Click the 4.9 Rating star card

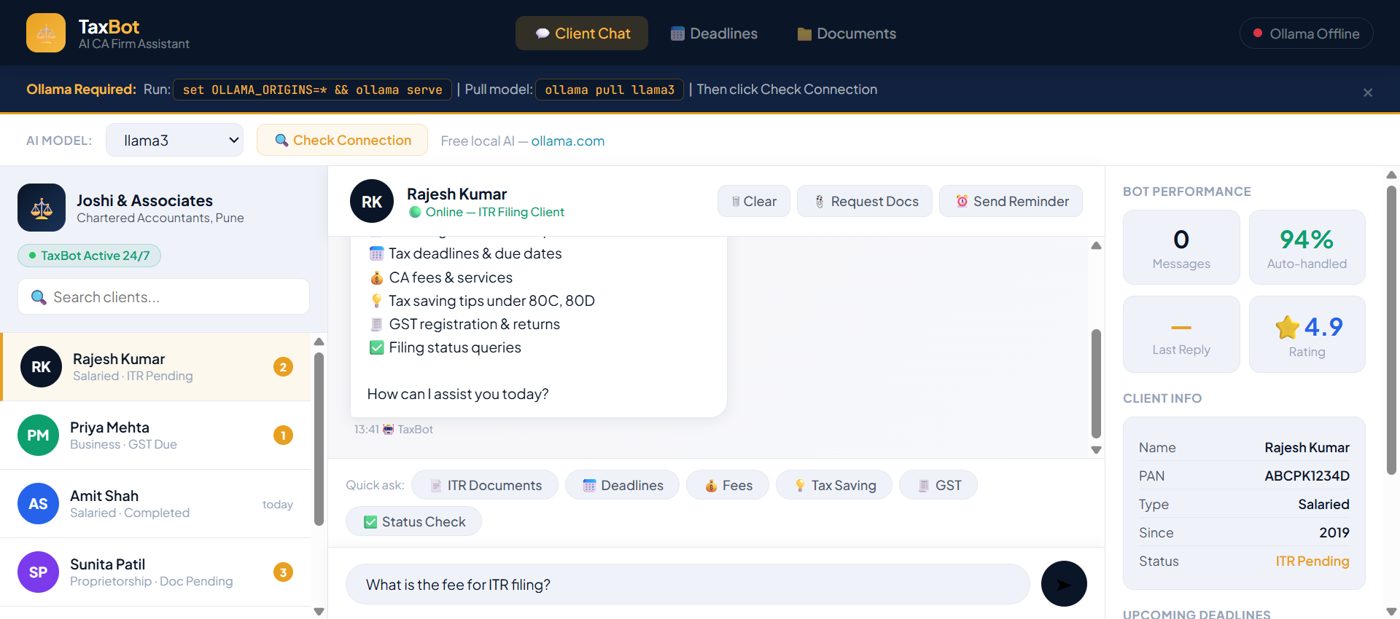click(x=1307, y=334)
